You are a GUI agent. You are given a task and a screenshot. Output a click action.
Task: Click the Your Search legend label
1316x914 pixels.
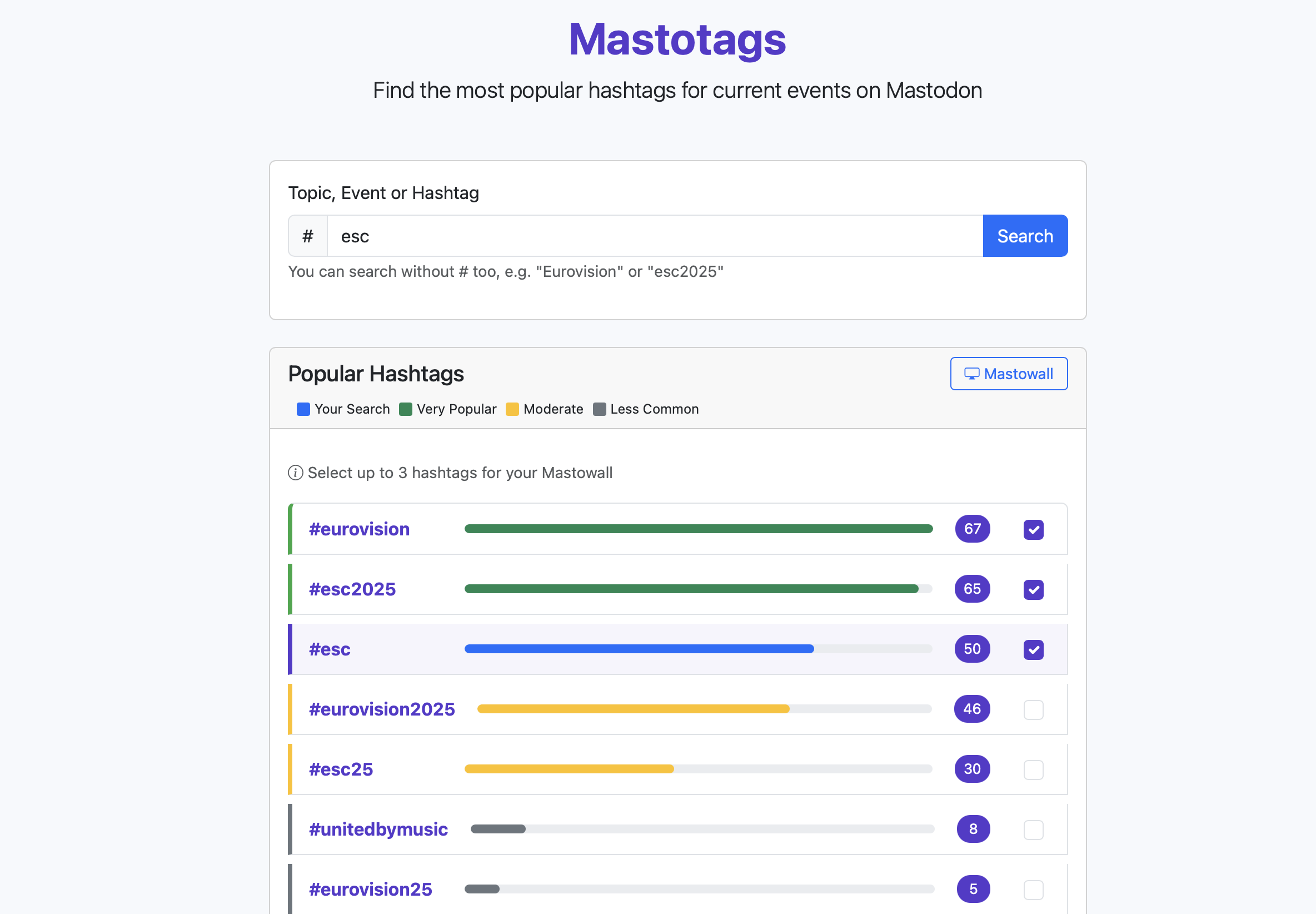pos(352,409)
